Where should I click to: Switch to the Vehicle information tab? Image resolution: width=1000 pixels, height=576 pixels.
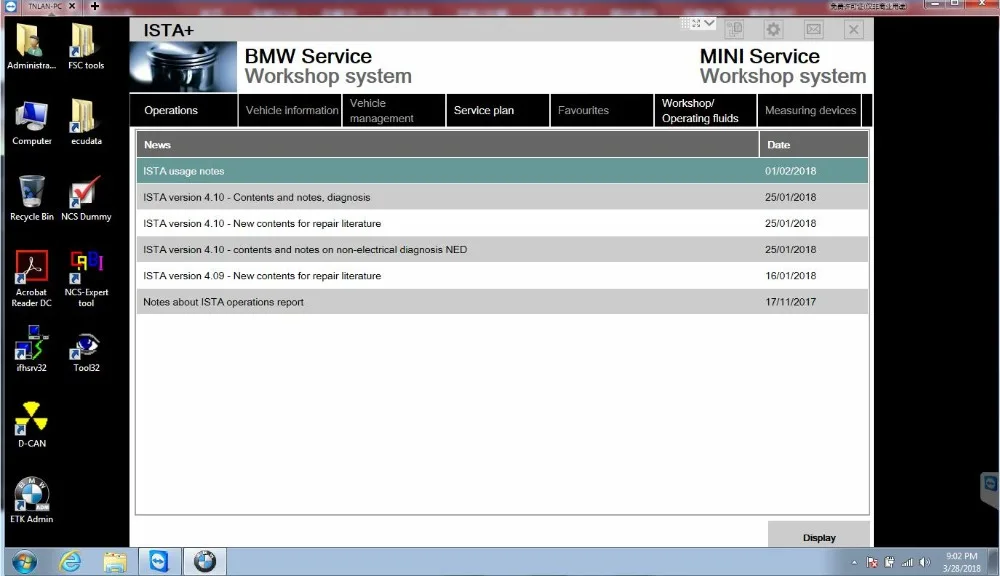(x=290, y=110)
